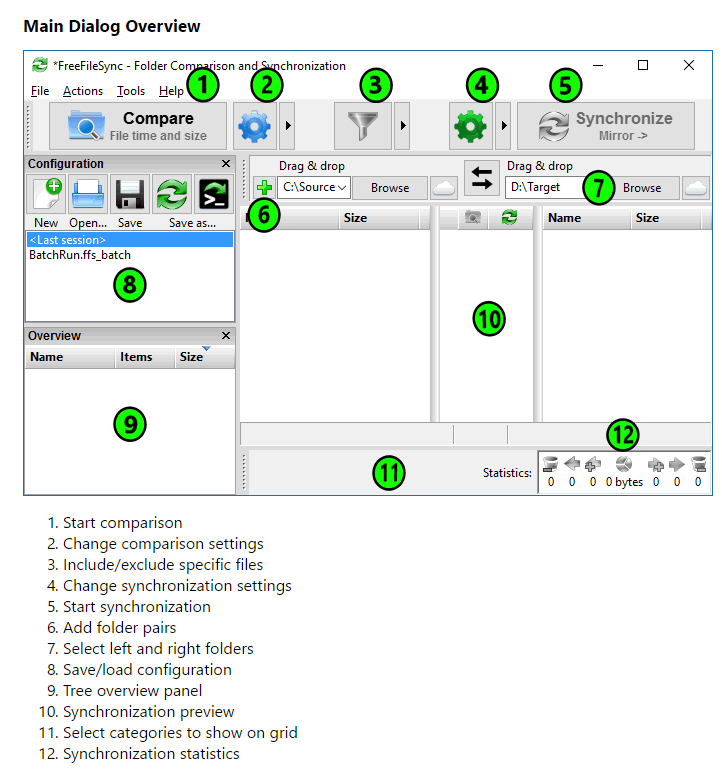Expand arrow next to filter funnel

click(402, 126)
